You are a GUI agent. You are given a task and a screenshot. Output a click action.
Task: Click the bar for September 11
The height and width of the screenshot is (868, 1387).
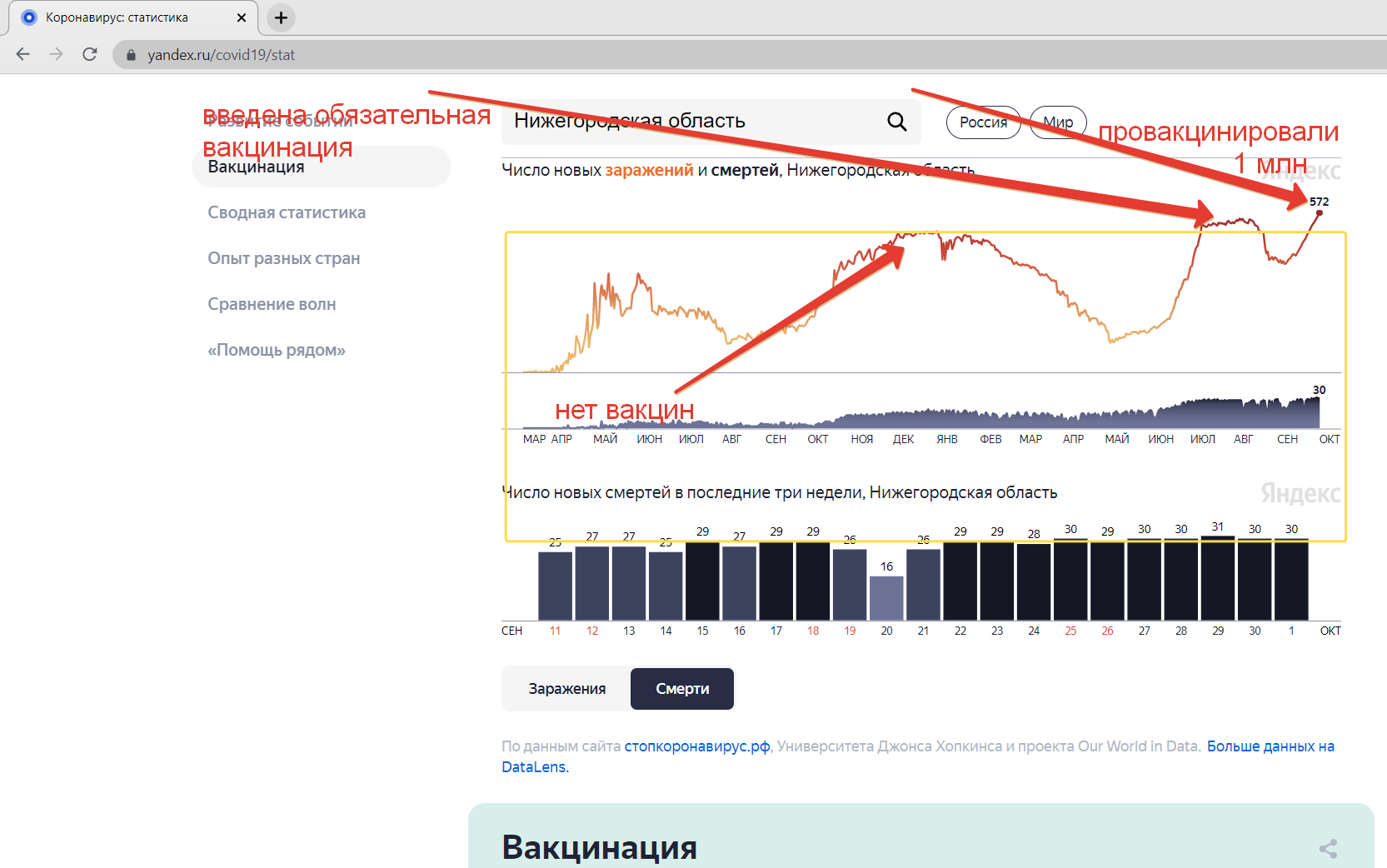[556, 586]
